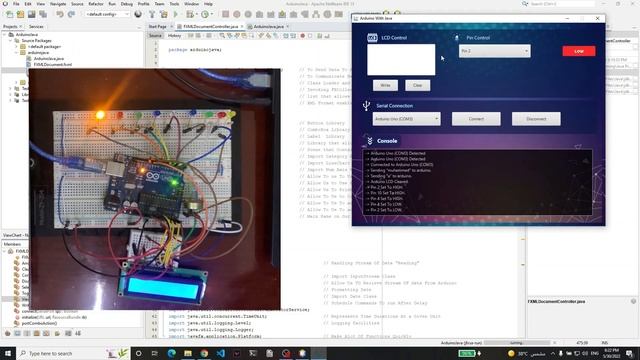Open the Refactor menu
The image size is (640, 360).
(96, 4)
